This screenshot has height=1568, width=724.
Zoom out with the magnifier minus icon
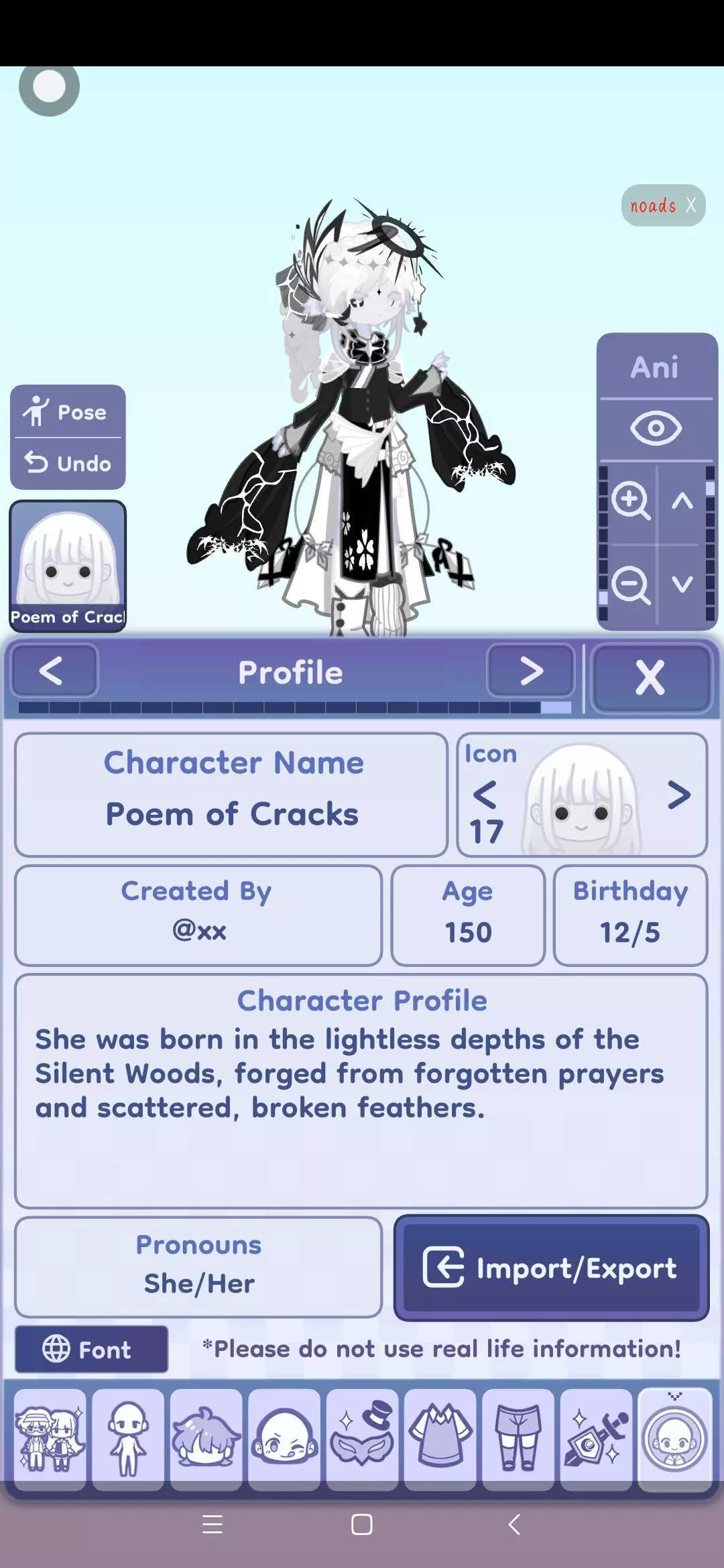[630, 584]
